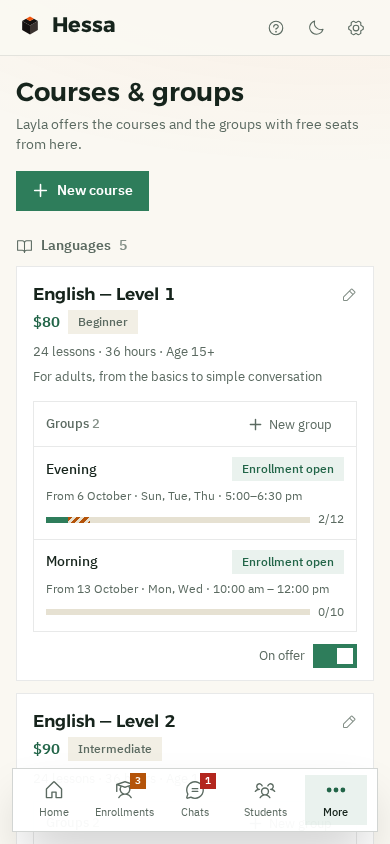The height and width of the screenshot is (844, 390).
Task: Click the Intermediate level tag
Action: click(x=115, y=749)
